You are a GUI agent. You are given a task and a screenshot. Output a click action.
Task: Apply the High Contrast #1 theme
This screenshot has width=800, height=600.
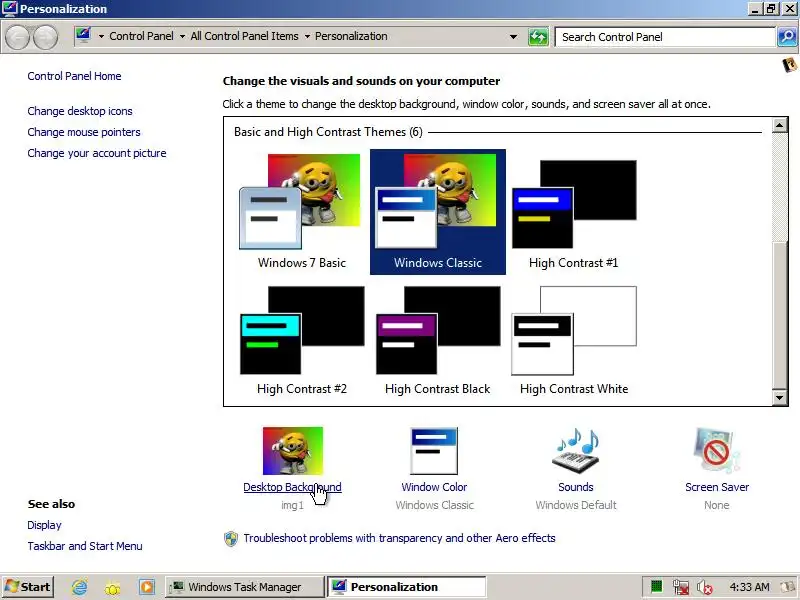click(x=573, y=212)
